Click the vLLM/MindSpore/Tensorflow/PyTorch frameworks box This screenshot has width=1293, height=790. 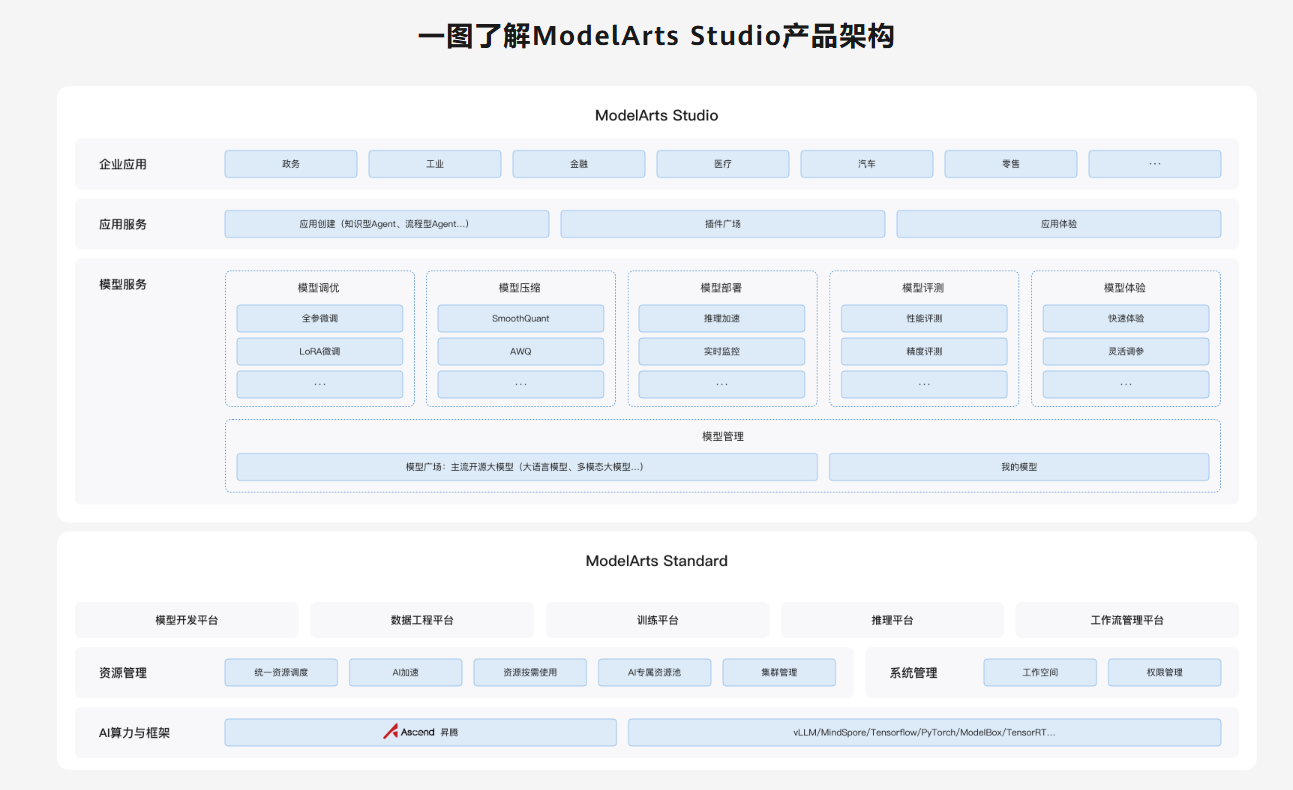pyautogui.click(x=925, y=732)
